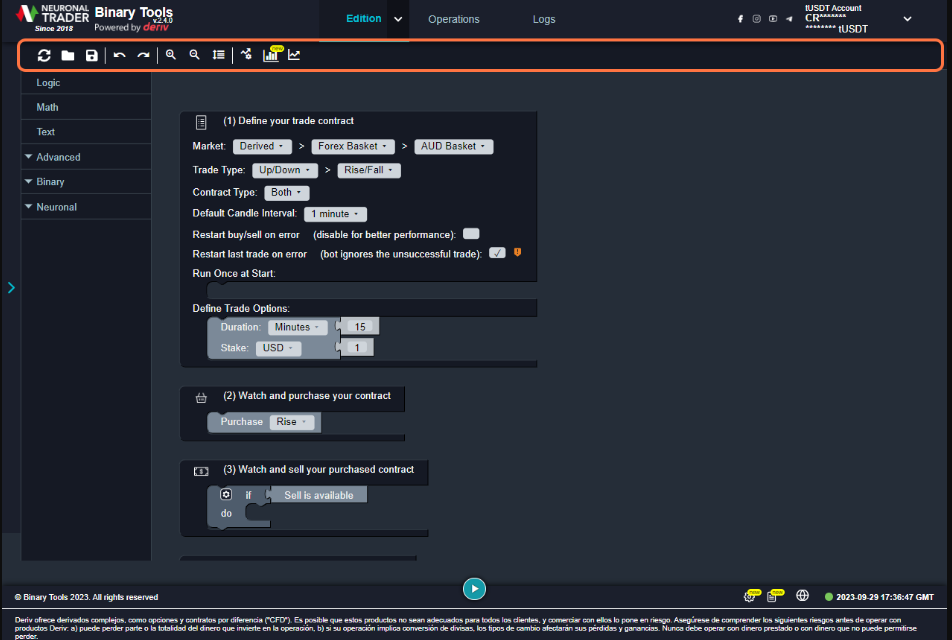952x640 pixels.
Task: Change Default Candle Interval from 1 minute
Action: [335, 213]
